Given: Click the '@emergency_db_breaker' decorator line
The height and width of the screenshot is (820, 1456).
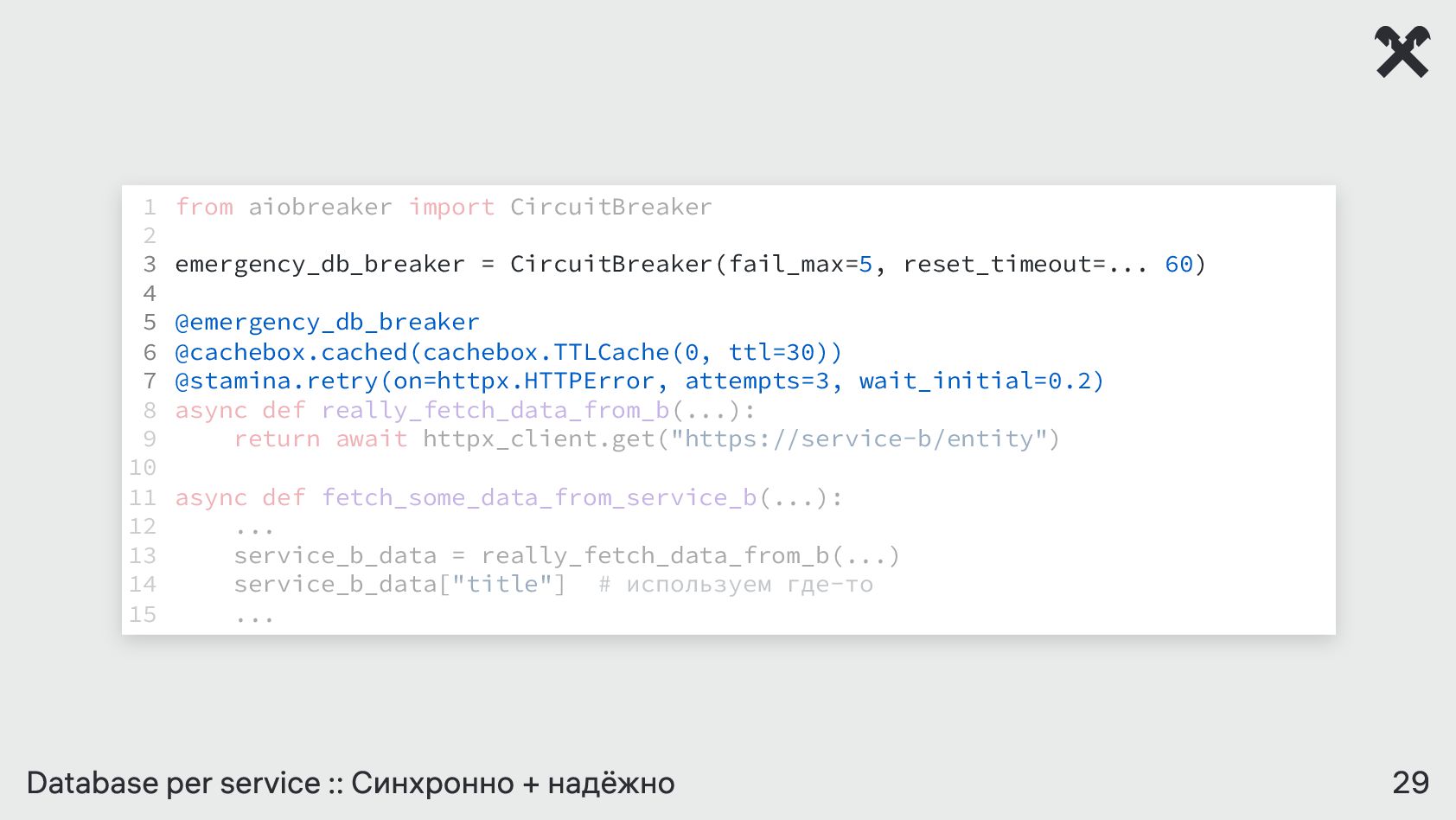Looking at the screenshot, I should tap(327, 323).
